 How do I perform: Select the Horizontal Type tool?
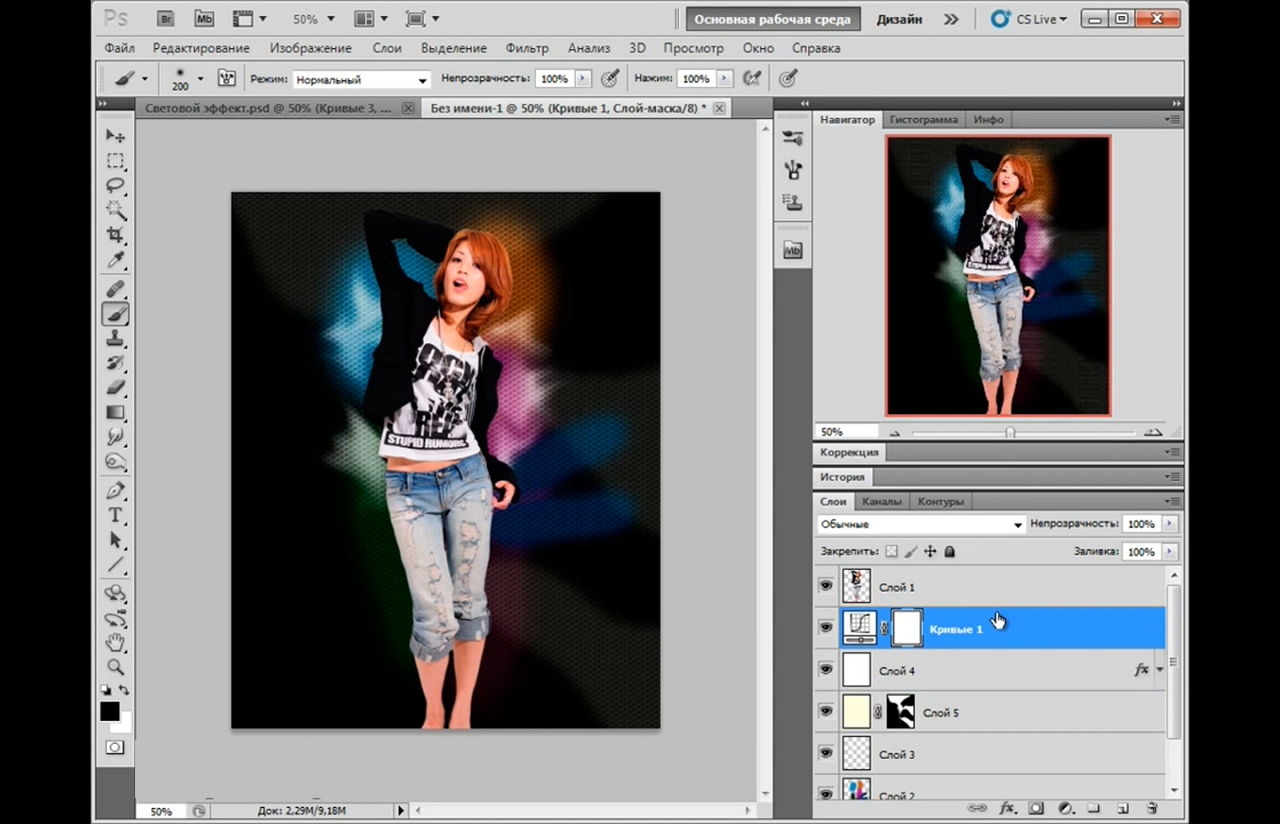tap(116, 515)
